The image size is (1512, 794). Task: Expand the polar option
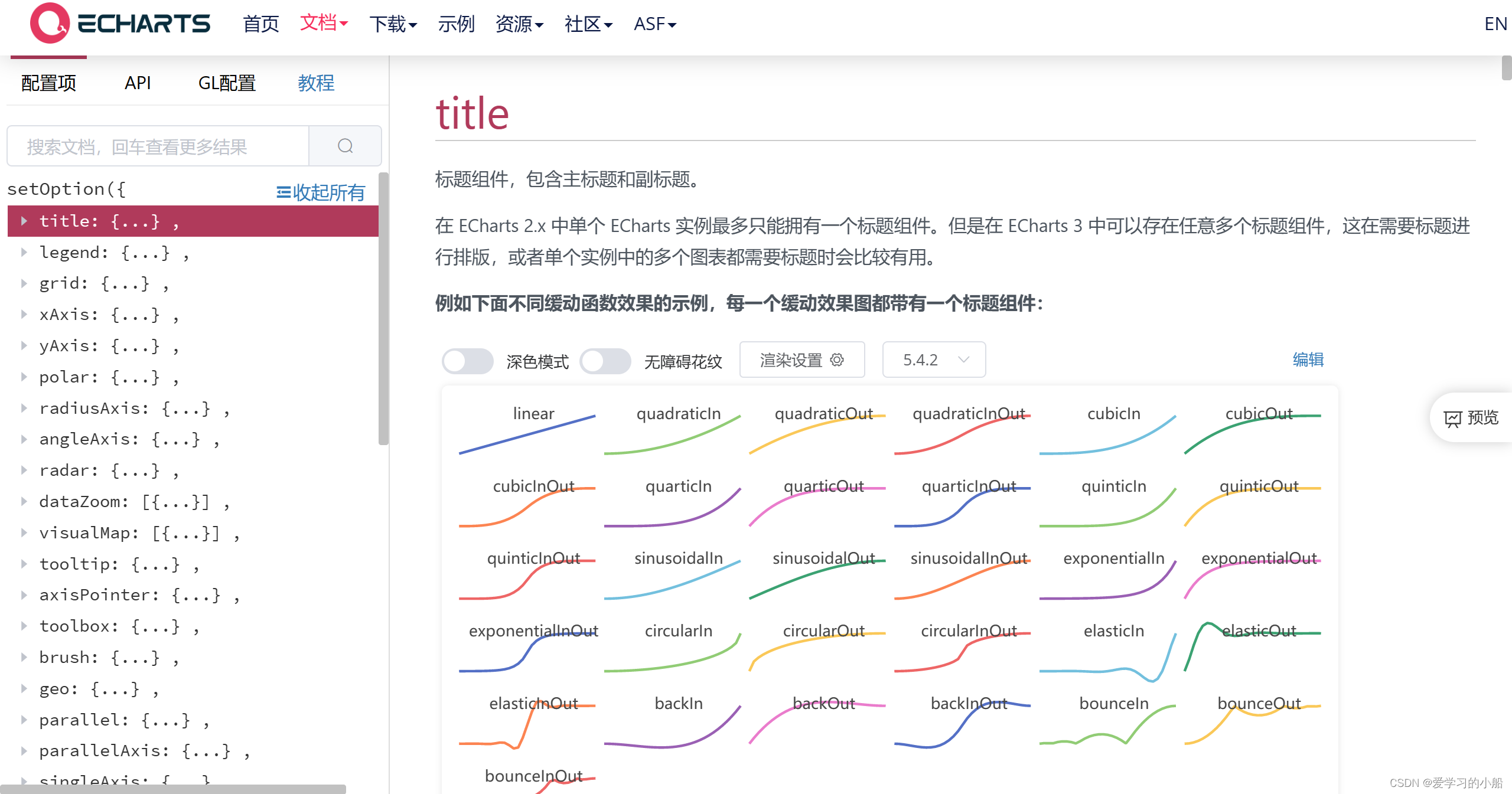pyautogui.click(x=24, y=377)
